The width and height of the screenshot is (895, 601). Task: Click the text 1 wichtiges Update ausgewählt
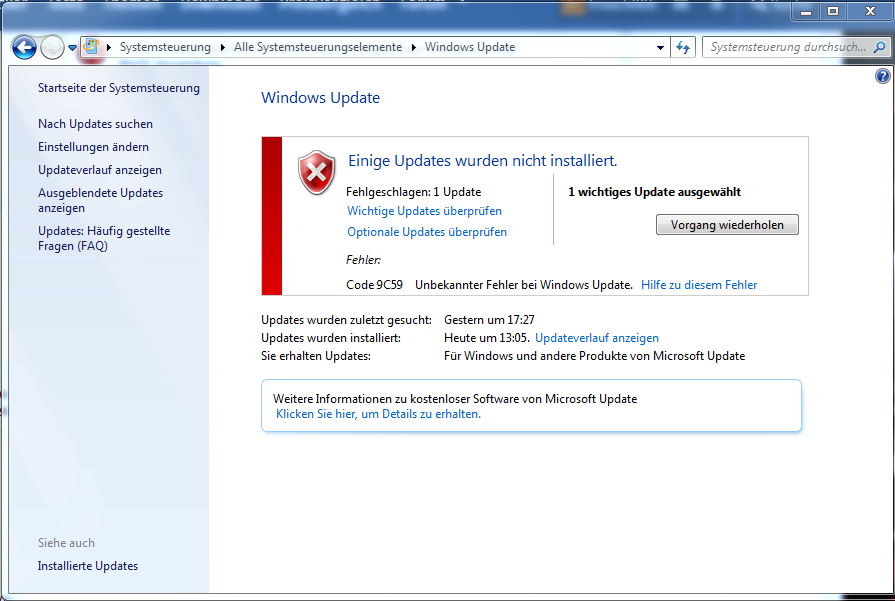coord(655,192)
